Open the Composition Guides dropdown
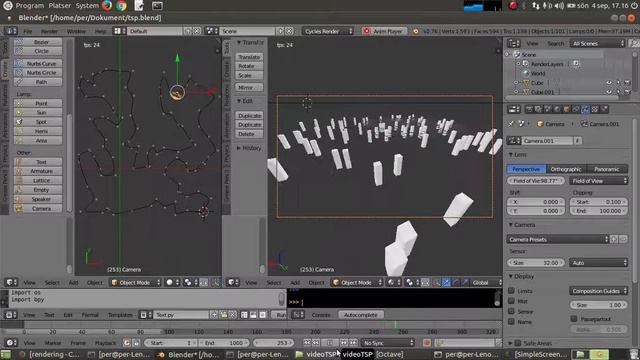The image size is (640, 360). point(598,291)
